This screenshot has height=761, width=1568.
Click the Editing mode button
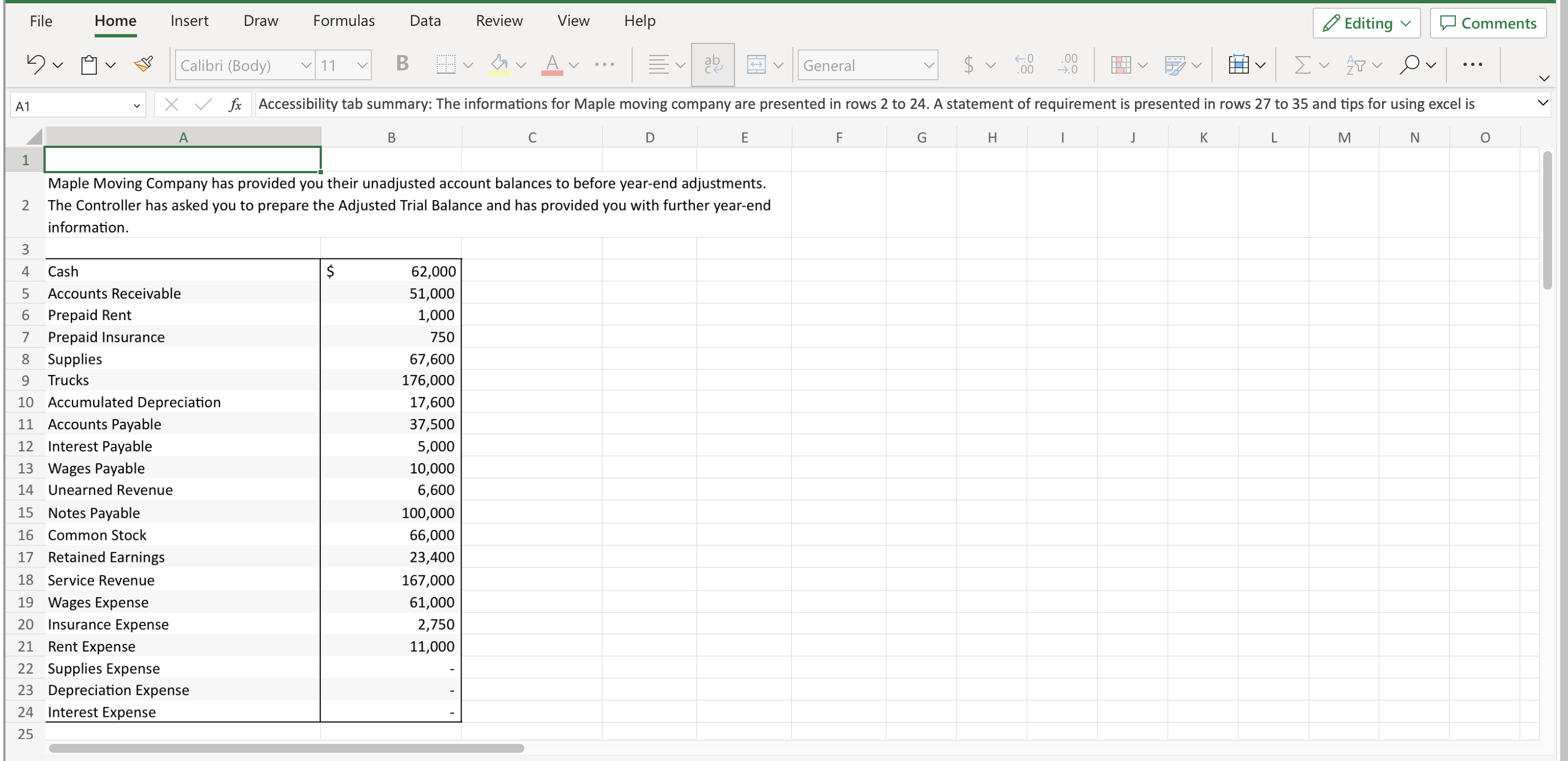pyautogui.click(x=1366, y=23)
